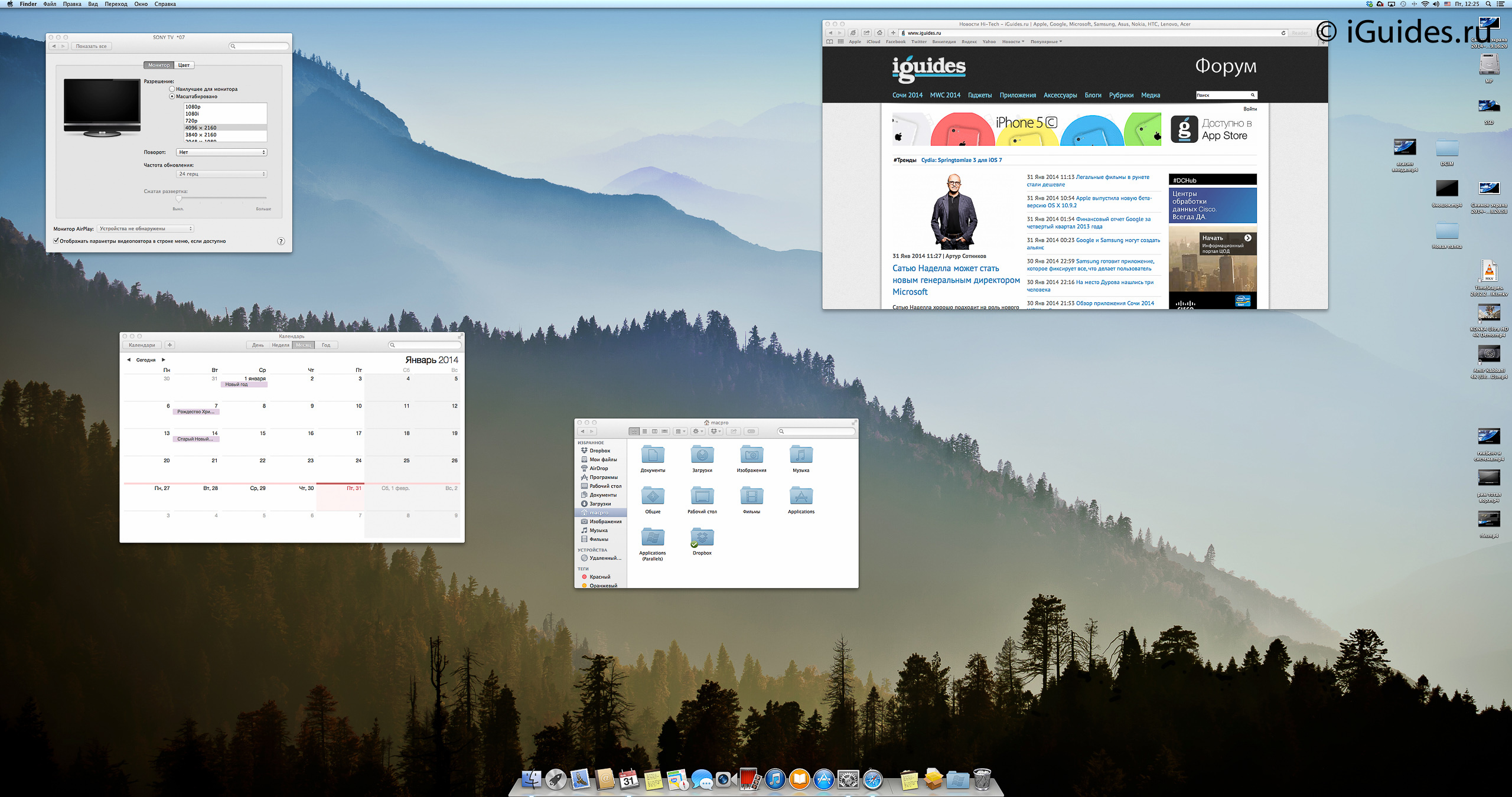Open Launchpad rocket icon in Dock
Image resolution: width=1512 pixels, height=797 pixels.
[x=556, y=780]
